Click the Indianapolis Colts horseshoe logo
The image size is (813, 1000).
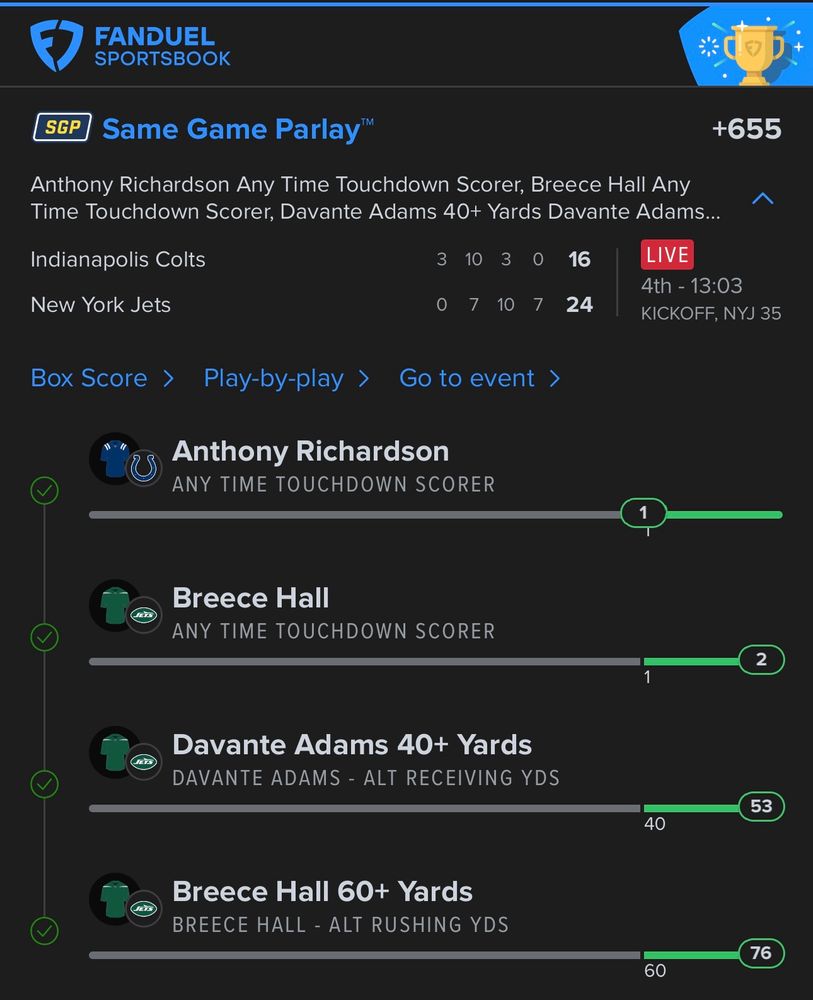click(144, 468)
